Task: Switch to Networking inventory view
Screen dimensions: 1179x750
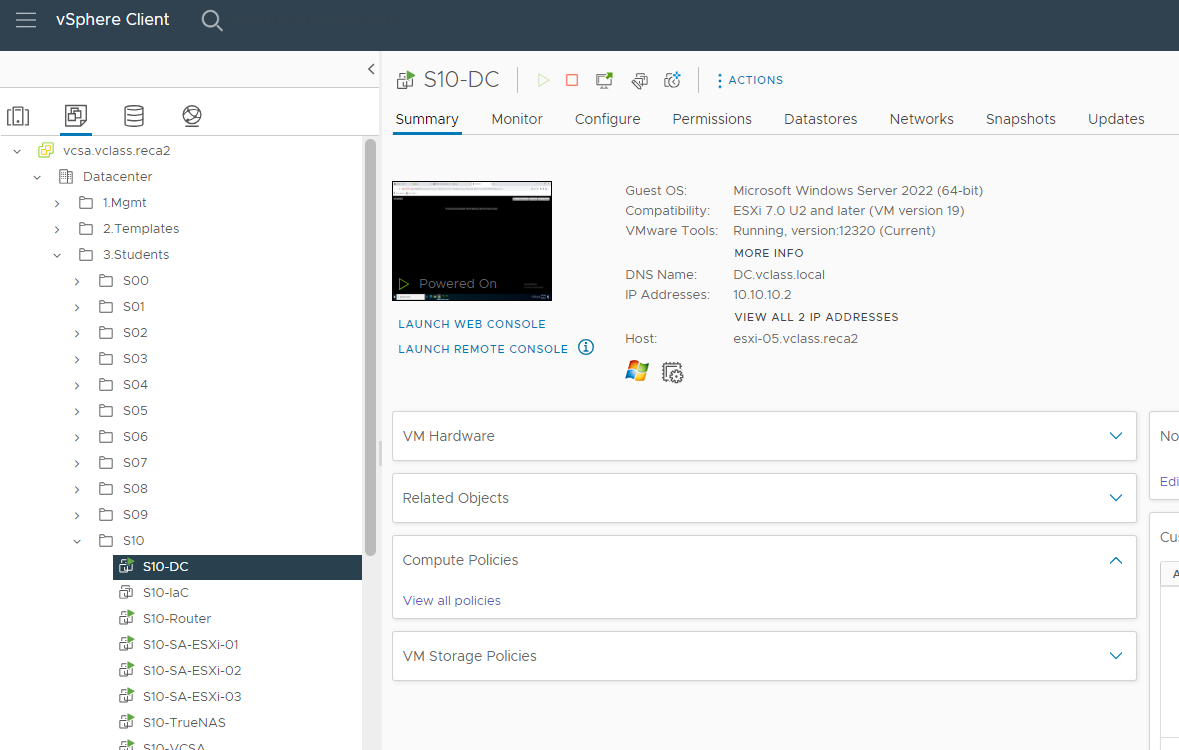Action: pos(192,116)
